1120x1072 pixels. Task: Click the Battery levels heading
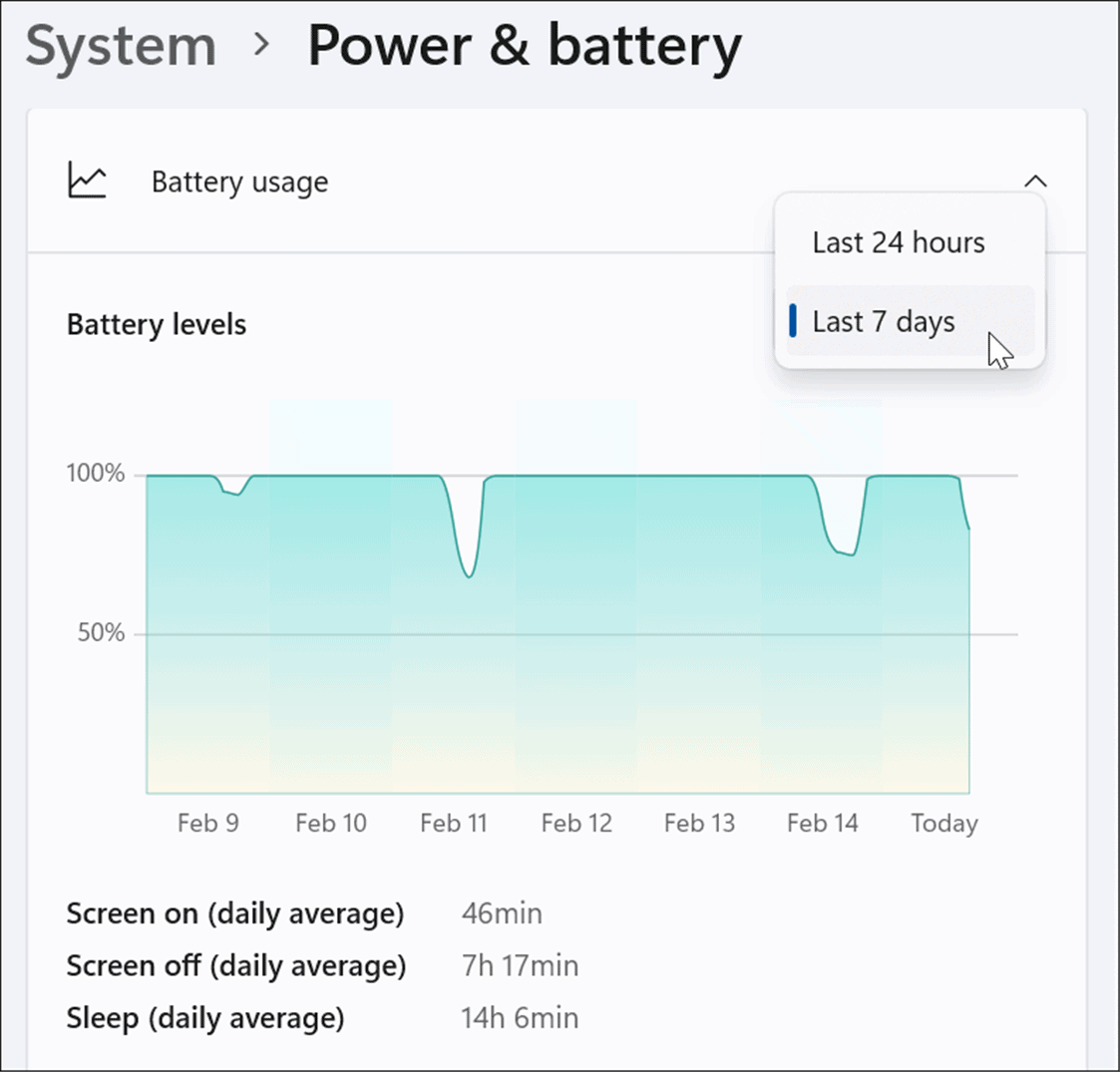pyautogui.click(x=157, y=325)
